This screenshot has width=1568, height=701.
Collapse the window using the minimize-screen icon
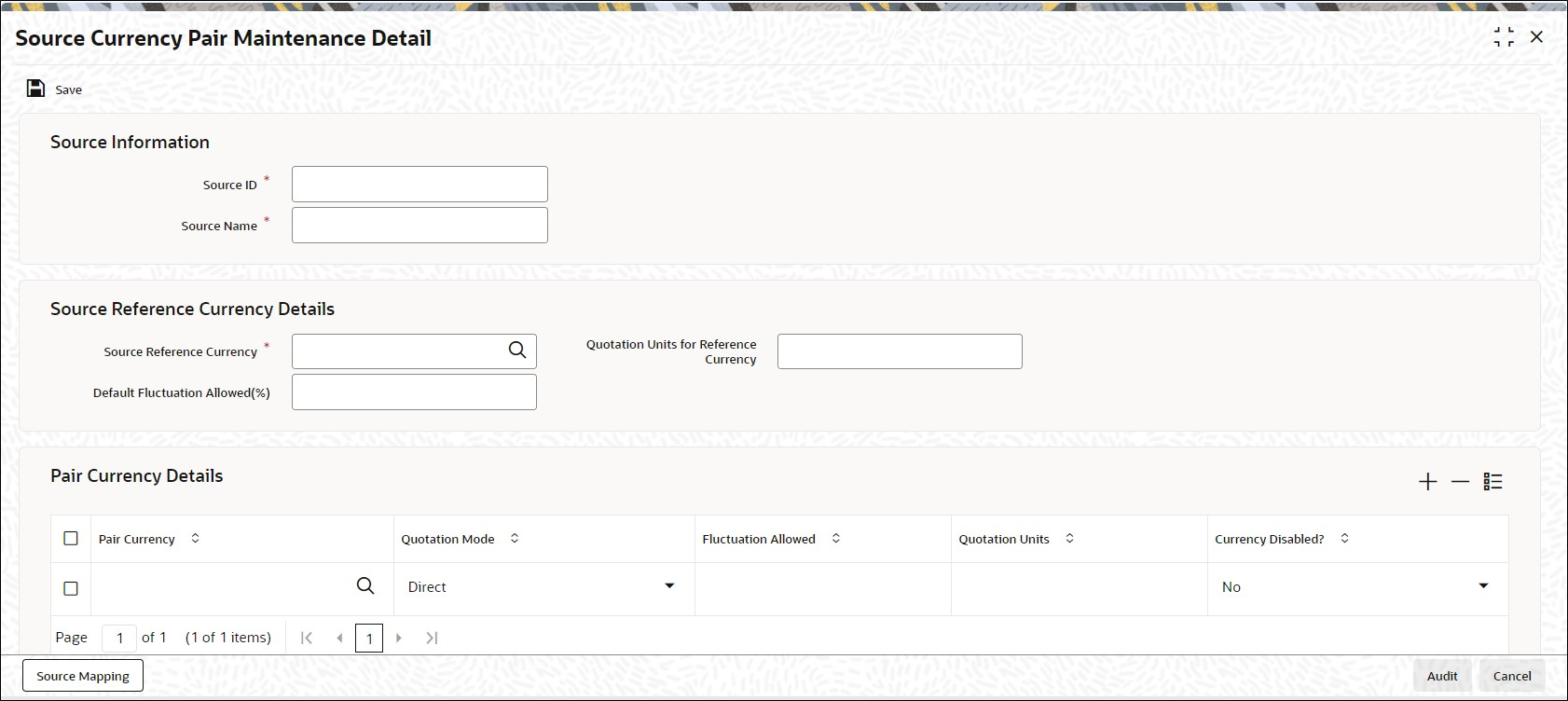(1504, 37)
